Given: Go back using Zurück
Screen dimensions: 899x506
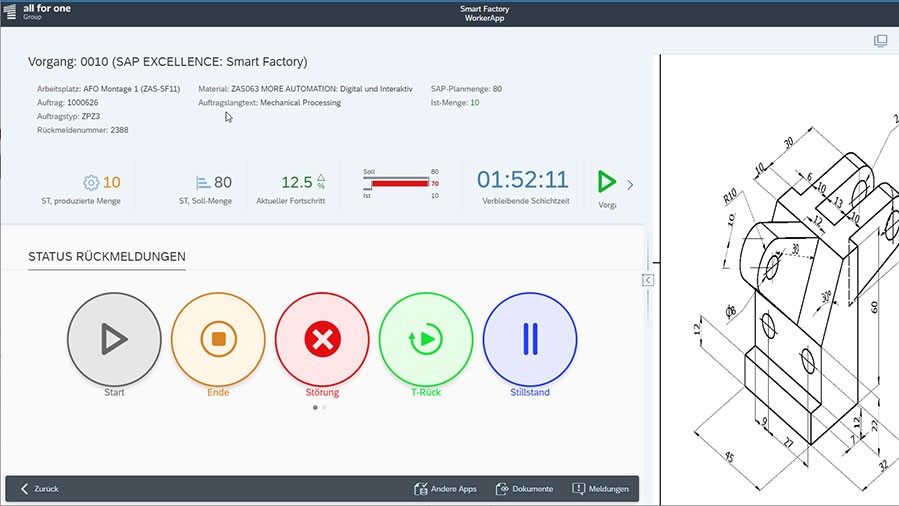Looking at the screenshot, I should click(x=40, y=489).
